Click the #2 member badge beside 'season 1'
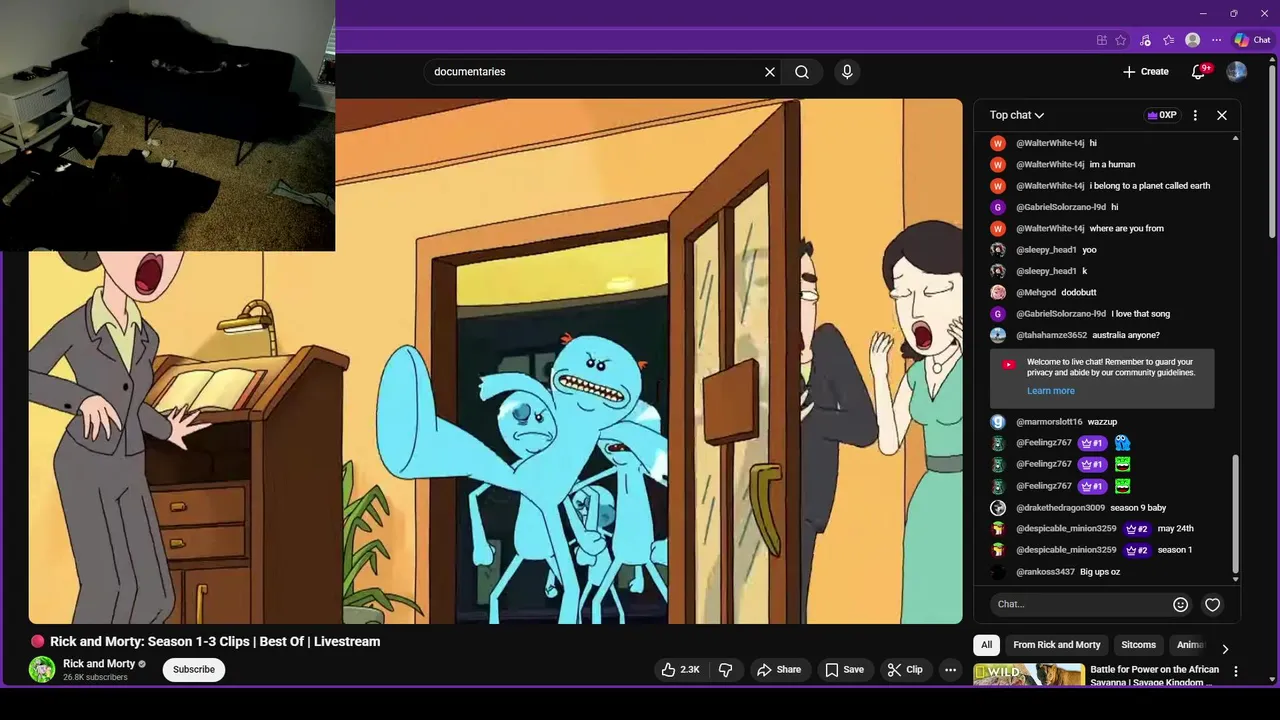The image size is (1280, 720). click(x=1138, y=550)
